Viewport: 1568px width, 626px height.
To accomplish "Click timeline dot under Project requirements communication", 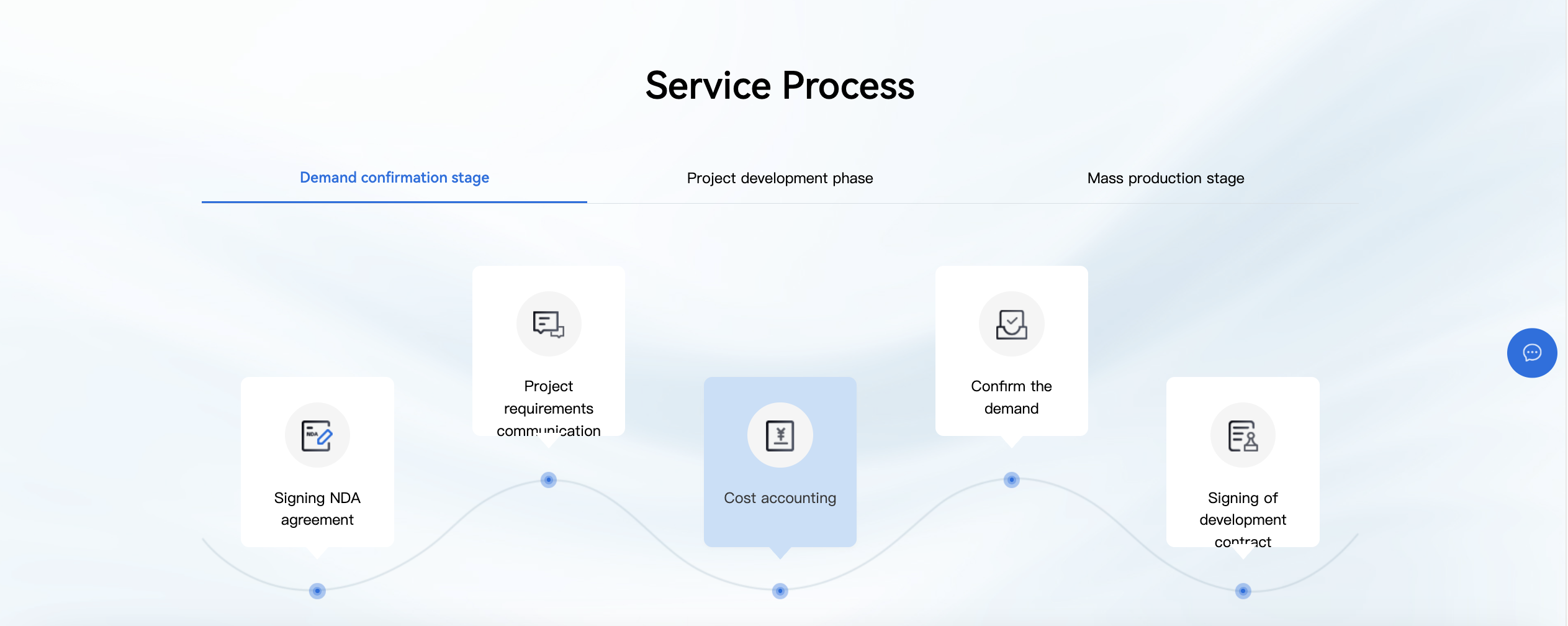I will (x=548, y=479).
